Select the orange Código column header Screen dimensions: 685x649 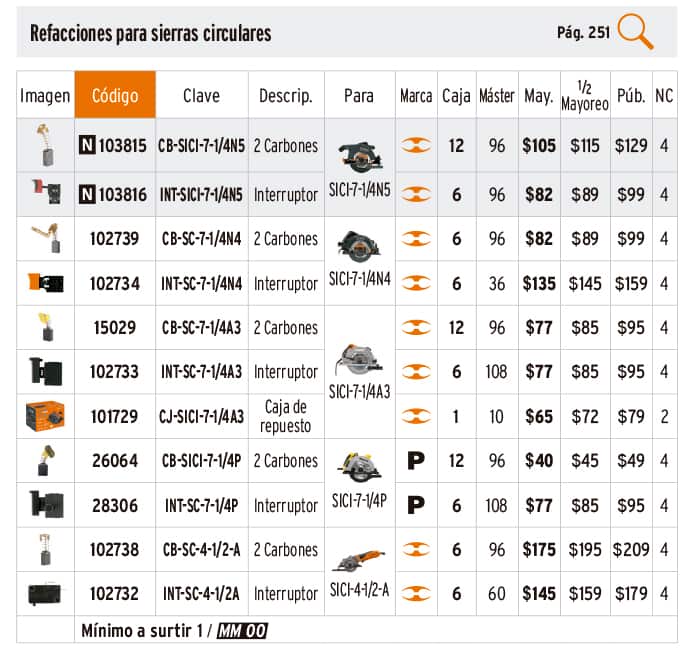click(x=115, y=95)
